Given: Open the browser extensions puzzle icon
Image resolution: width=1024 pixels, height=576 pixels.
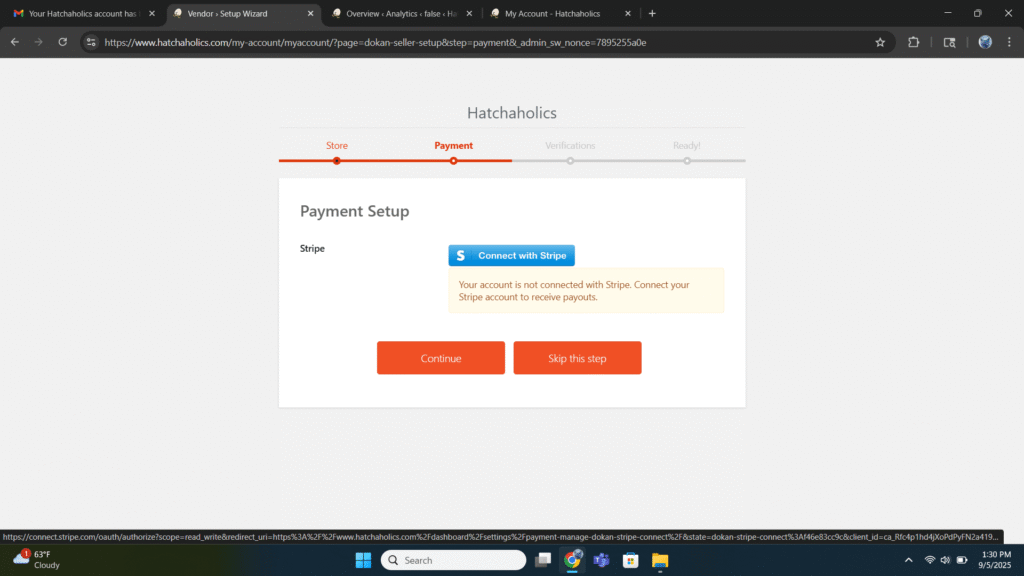Looking at the screenshot, I should pyautogui.click(x=914, y=42).
